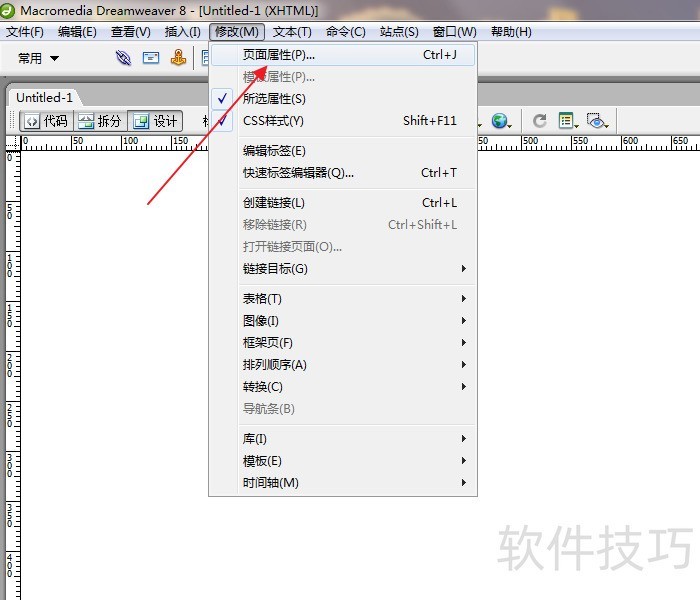Expand the 转换(C) submenu
The width and height of the screenshot is (700, 600).
coord(343,387)
